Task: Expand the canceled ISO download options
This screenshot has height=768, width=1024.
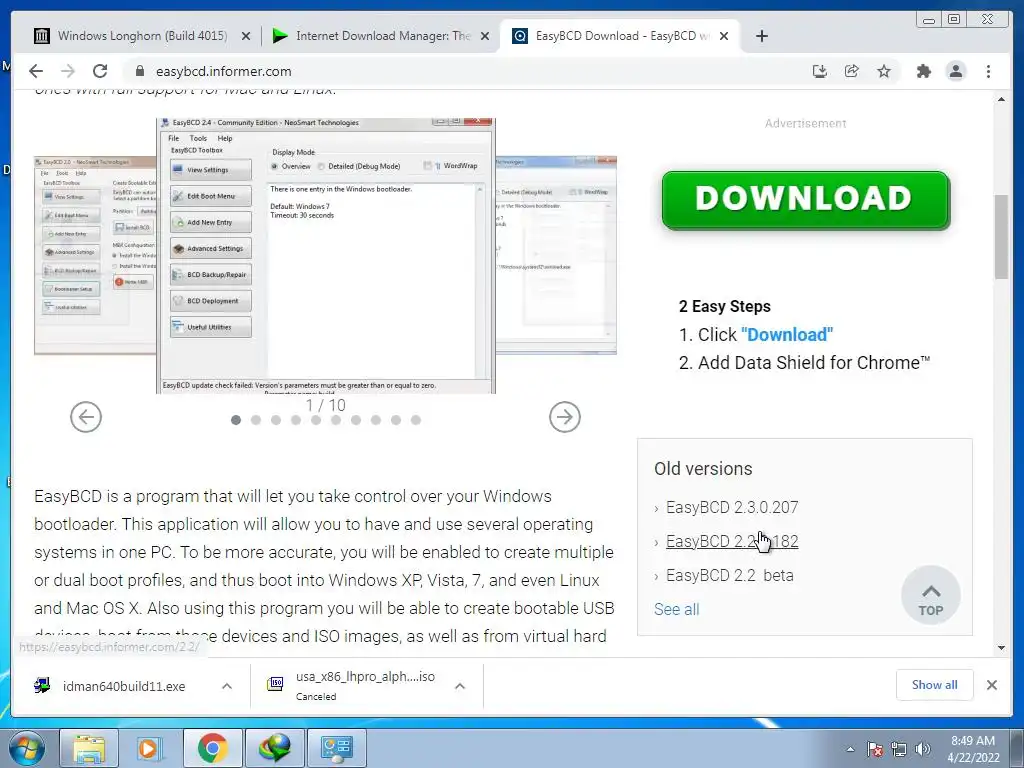Action: (x=460, y=686)
